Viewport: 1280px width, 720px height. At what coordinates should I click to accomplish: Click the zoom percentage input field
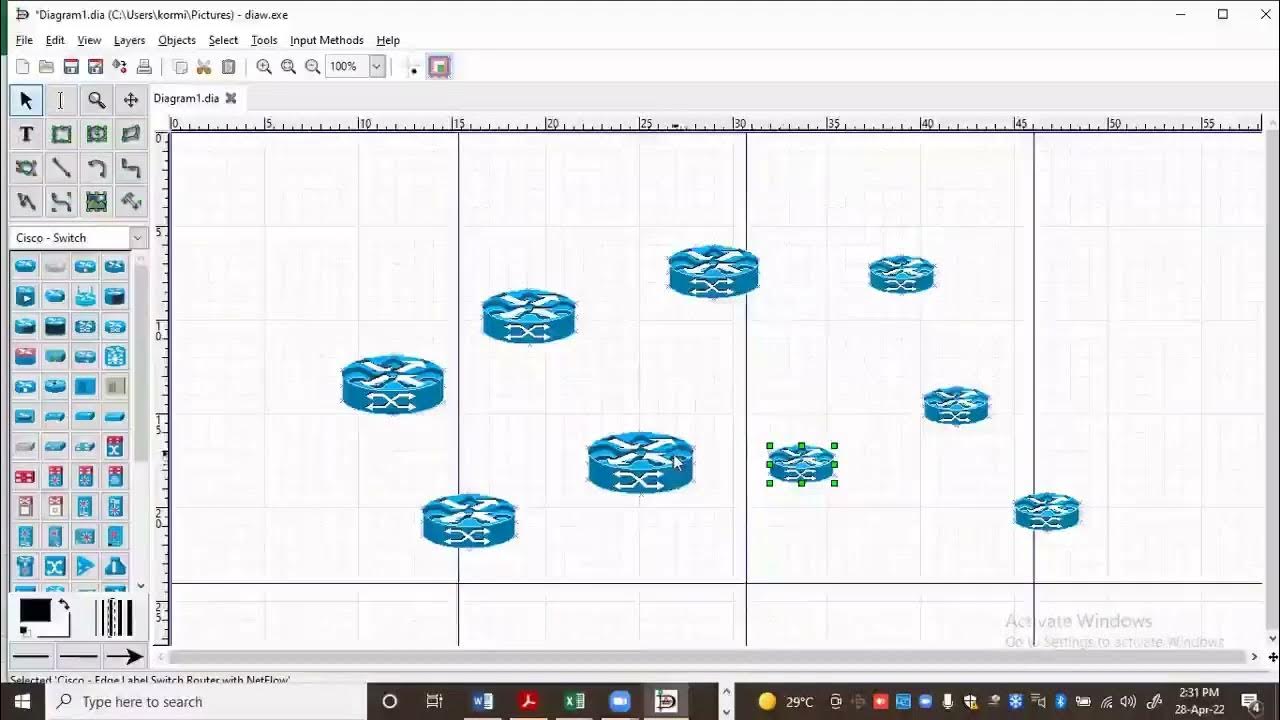[x=347, y=67]
